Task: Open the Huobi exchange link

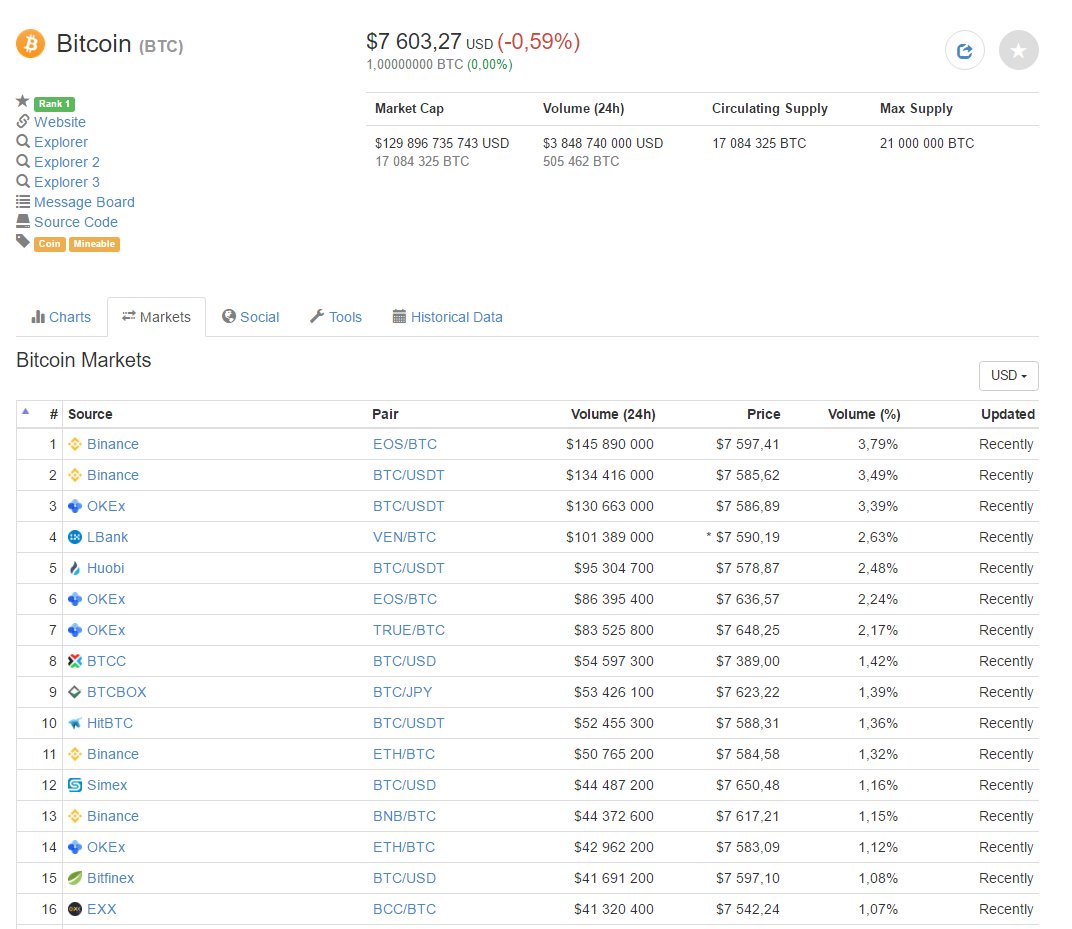Action: tap(105, 568)
